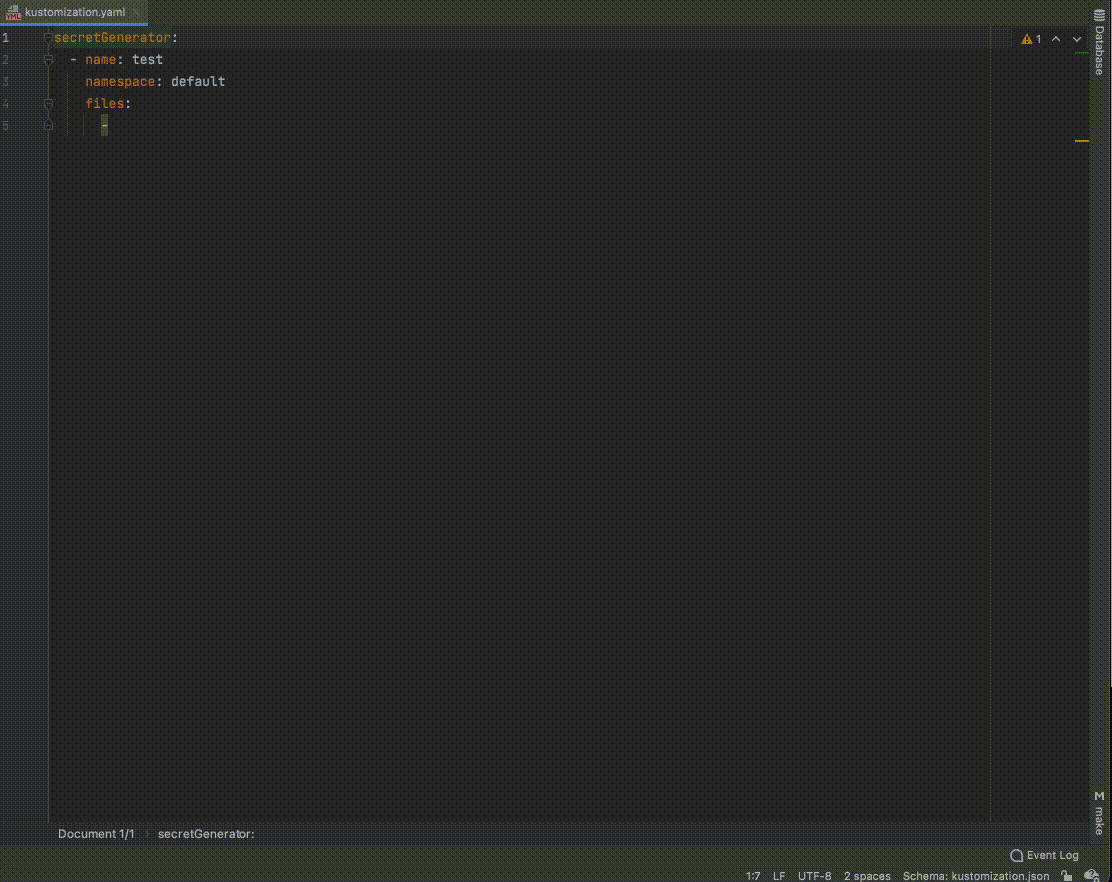Open the inspections profile icon in status bar
The image size is (1112, 882).
pos(1091,876)
